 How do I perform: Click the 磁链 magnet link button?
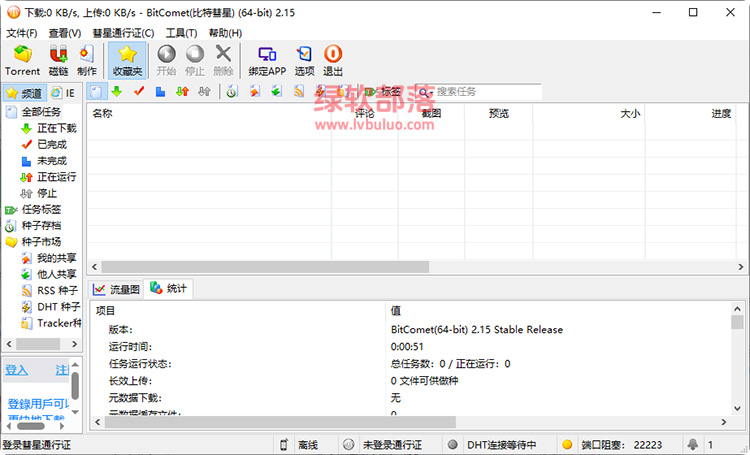pyautogui.click(x=58, y=60)
